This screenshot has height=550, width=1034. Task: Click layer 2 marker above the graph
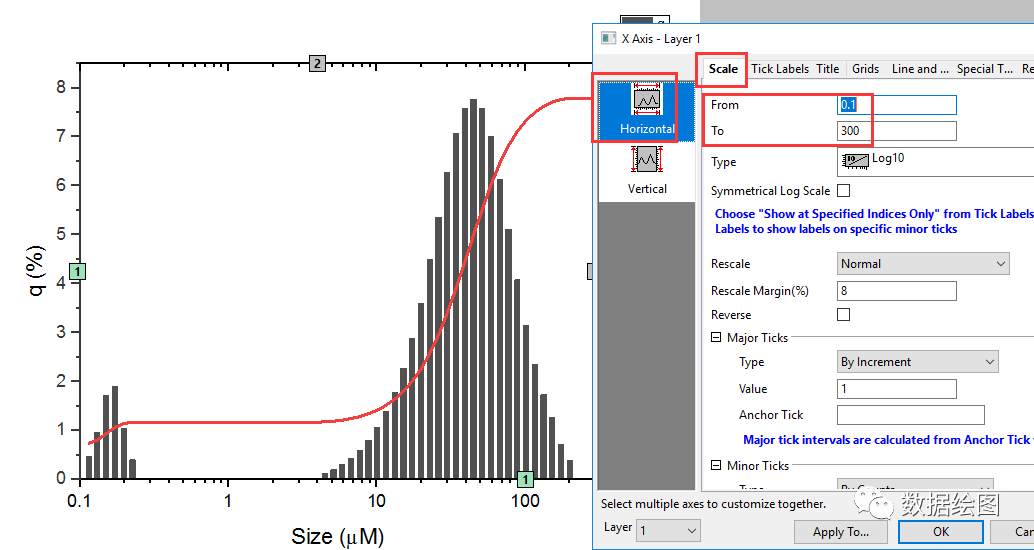click(317, 63)
